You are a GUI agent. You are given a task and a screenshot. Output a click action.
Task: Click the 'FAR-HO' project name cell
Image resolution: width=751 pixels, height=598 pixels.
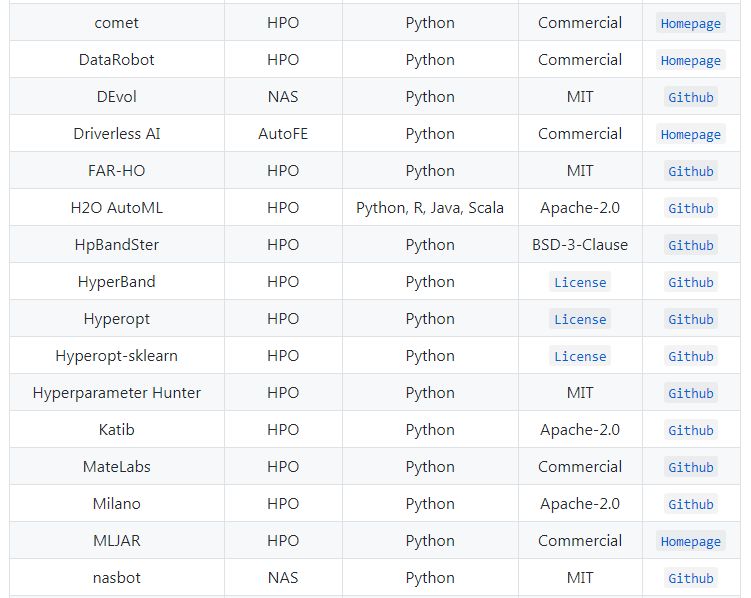(x=116, y=170)
